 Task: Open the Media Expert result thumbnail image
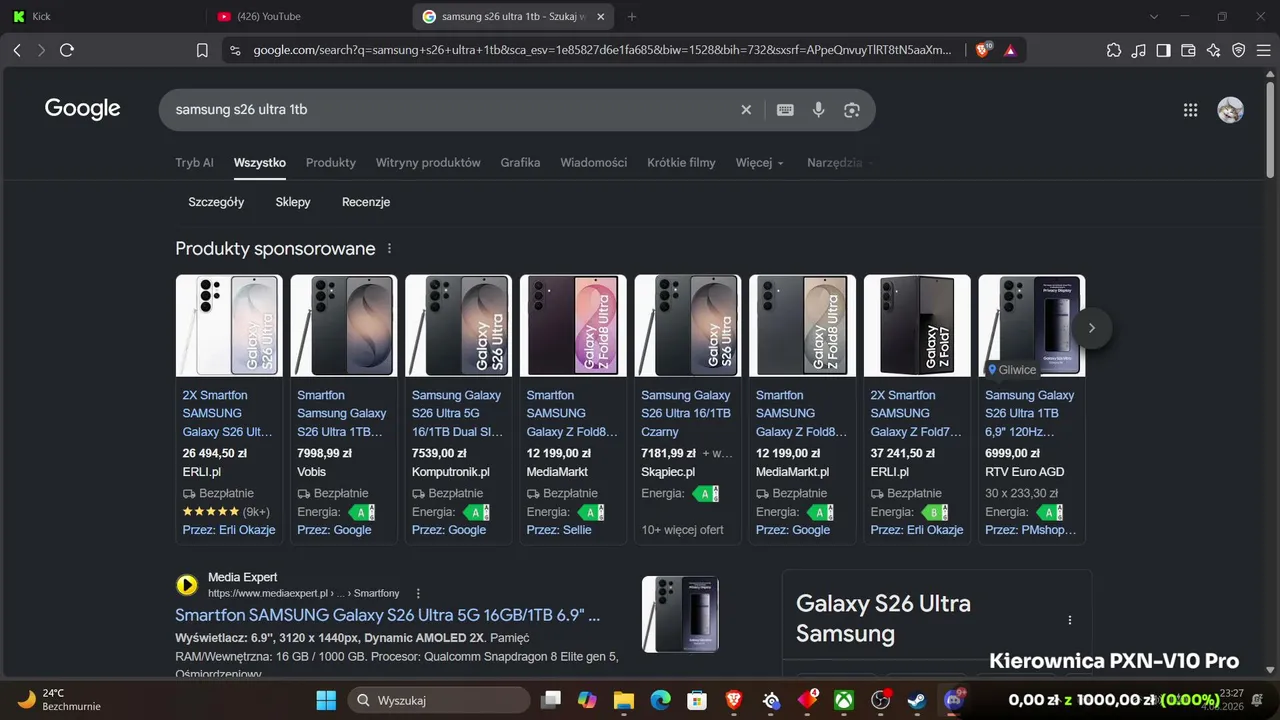[x=680, y=614]
